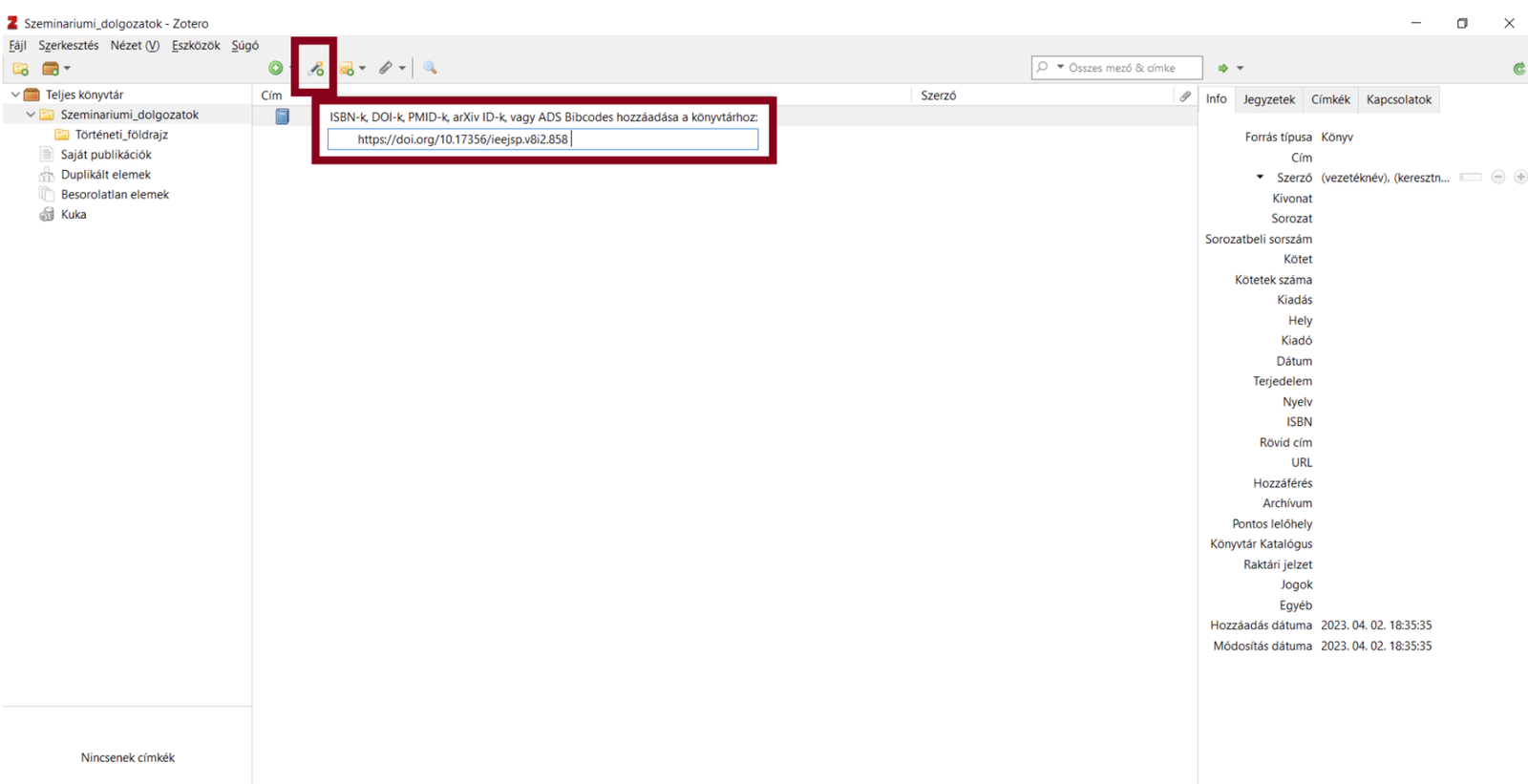Image resolution: width=1528 pixels, height=784 pixels.
Task: Open the Súgó menu
Action: [244, 45]
